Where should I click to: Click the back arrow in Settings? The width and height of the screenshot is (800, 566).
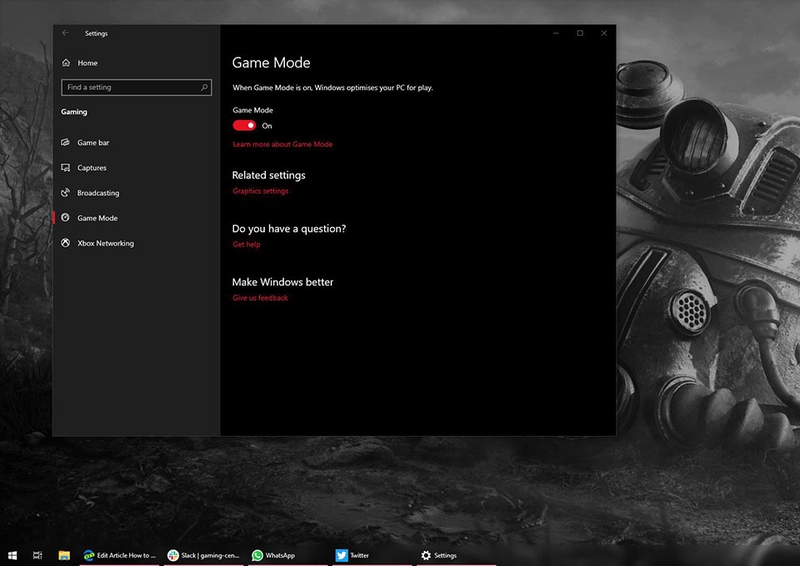click(x=65, y=33)
